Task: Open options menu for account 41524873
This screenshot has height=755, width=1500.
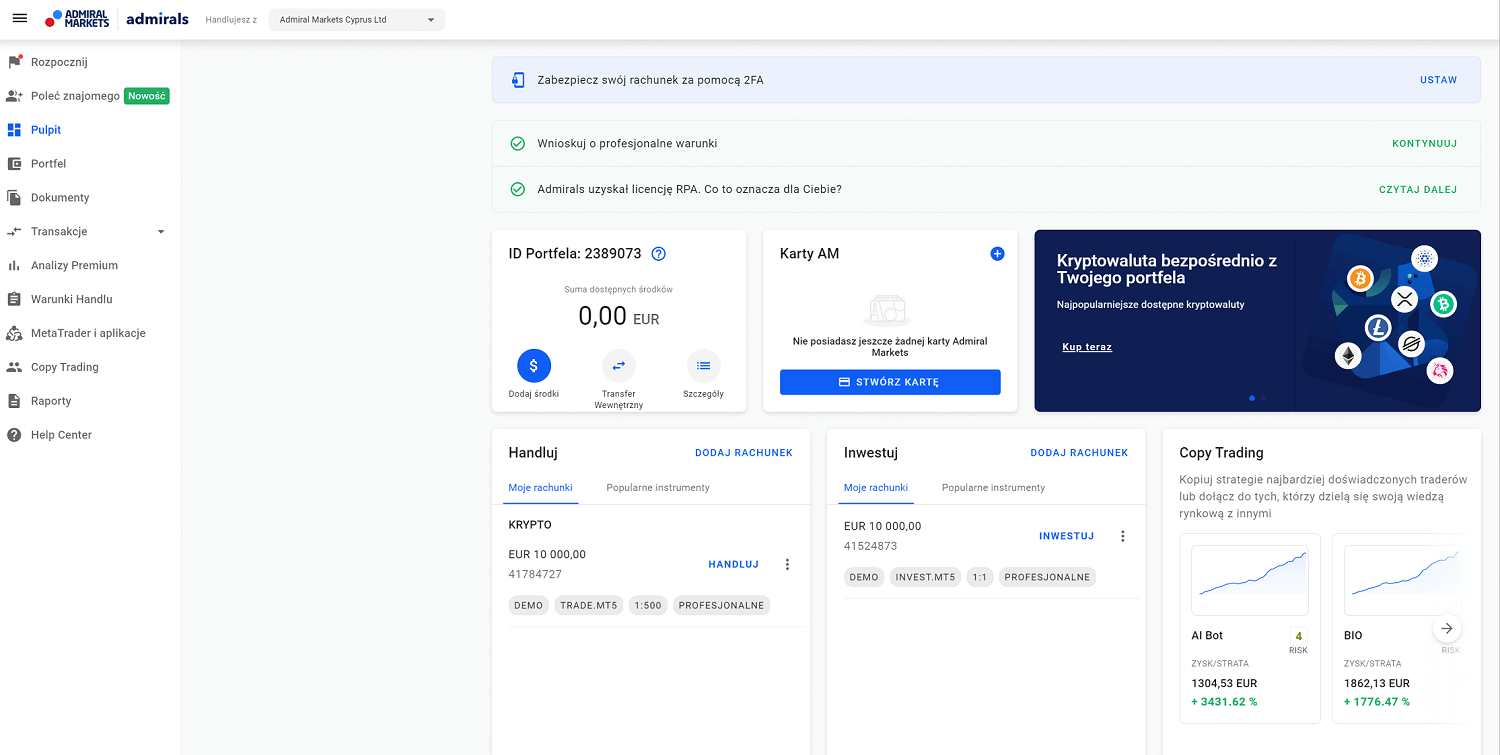Action: point(1122,537)
